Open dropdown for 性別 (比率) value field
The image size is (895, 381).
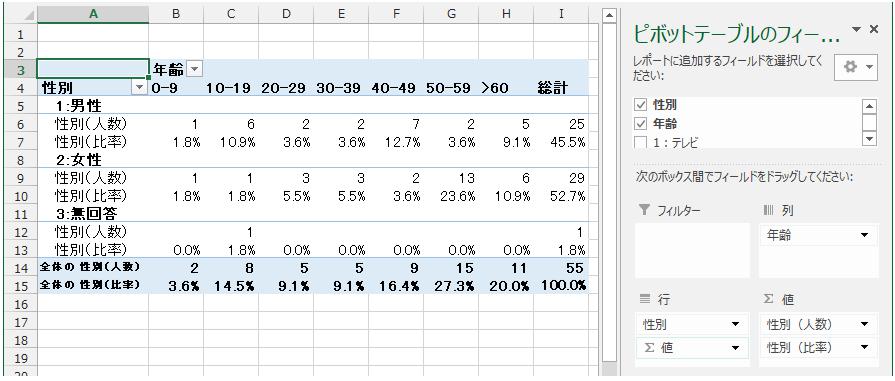pyautogui.click(x=864, y=347)
